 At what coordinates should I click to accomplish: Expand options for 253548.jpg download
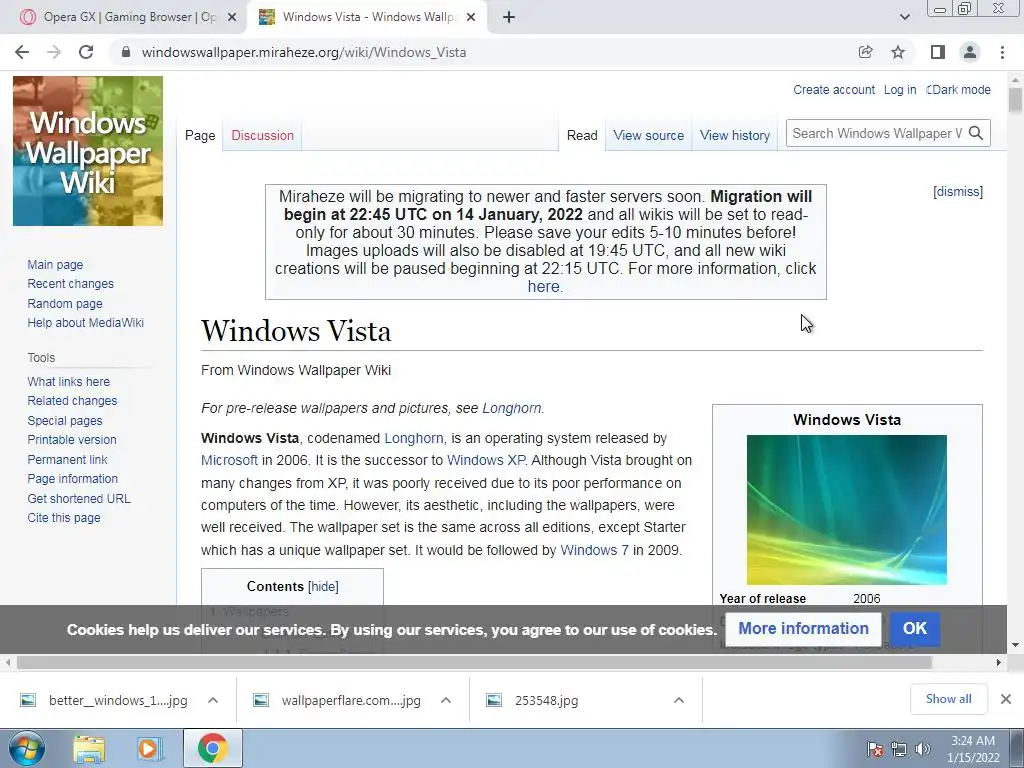tap(679, 700)
